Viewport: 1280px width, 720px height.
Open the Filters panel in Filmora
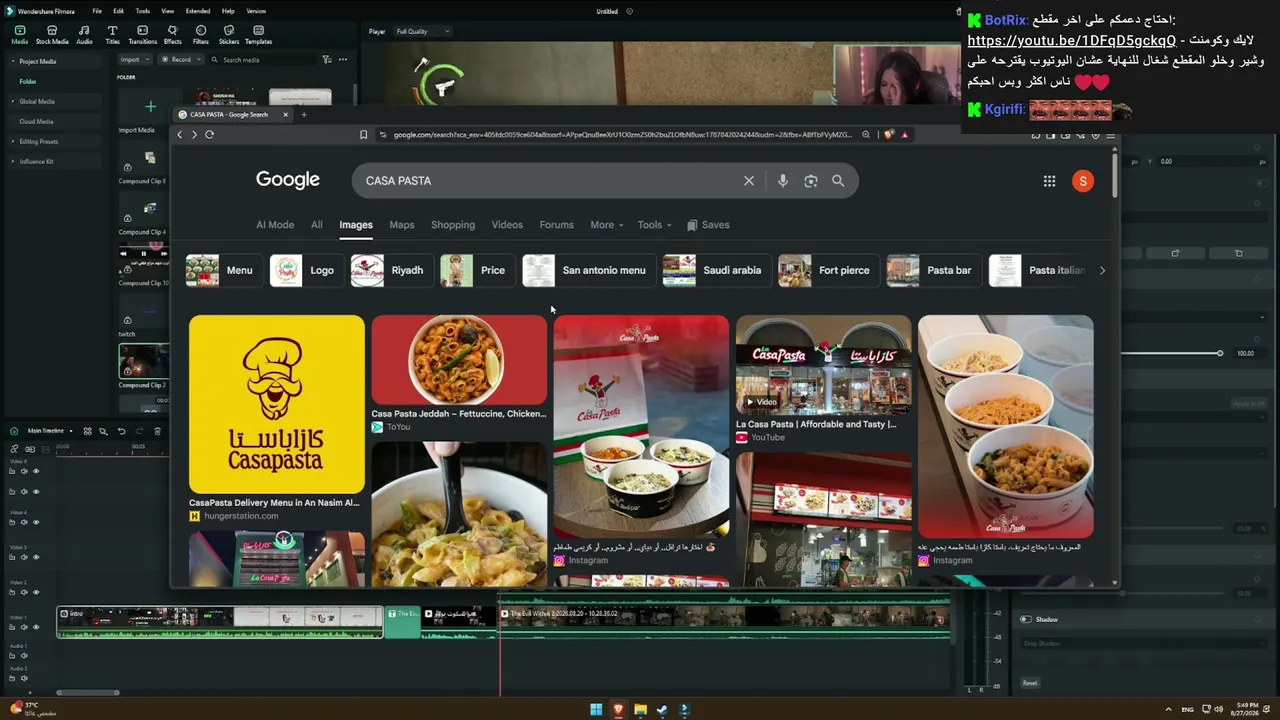[x=201, y=35]
